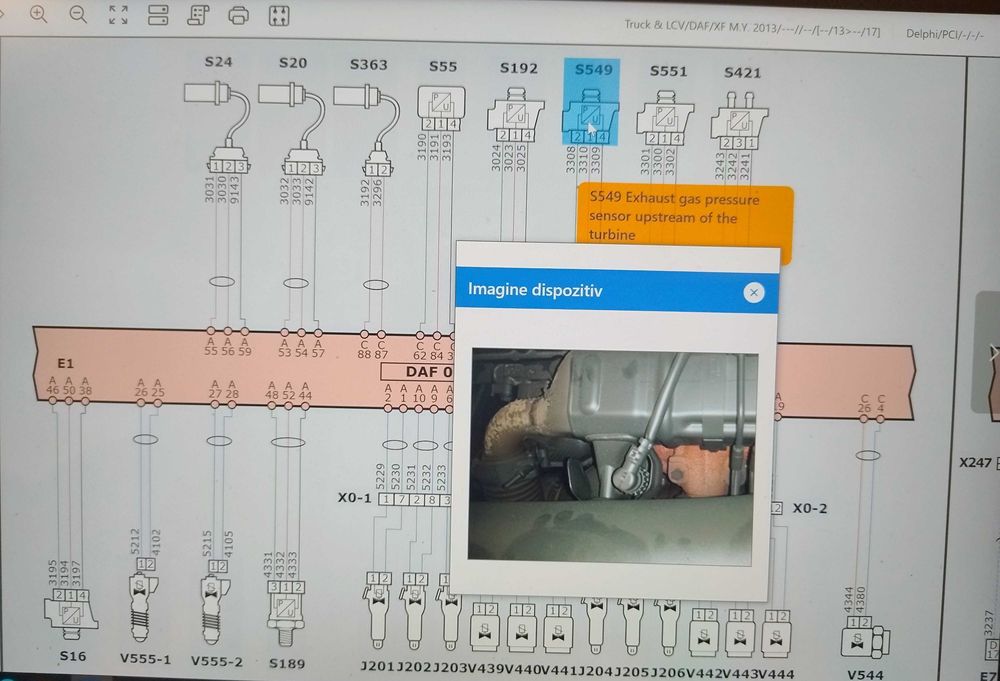Zoom out using the magnifier minus icon
The width and height of the screenshot is (1000, 681).
point(78,13)
